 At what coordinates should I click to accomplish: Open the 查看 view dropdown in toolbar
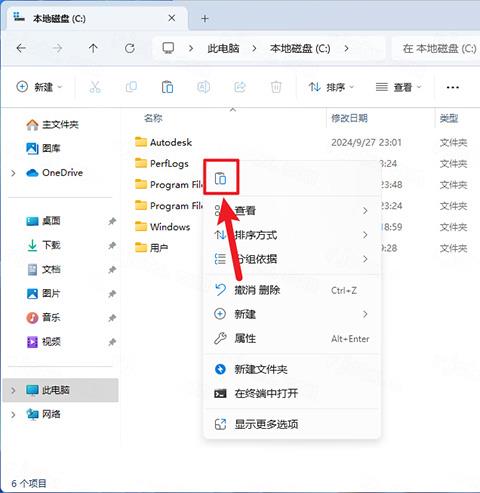(x=399, y=87)
